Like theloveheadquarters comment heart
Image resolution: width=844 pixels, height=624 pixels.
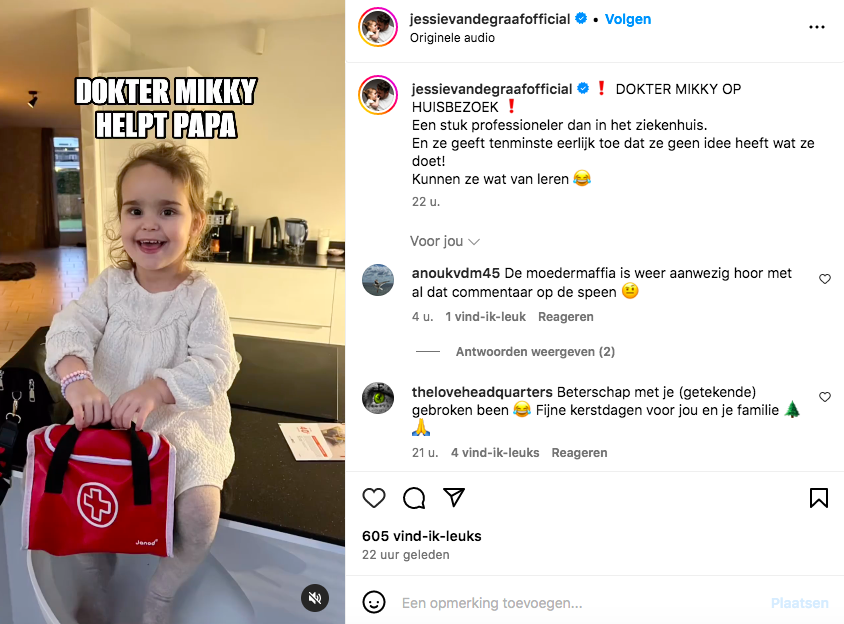pyautogui.click(x=825, y=397)
